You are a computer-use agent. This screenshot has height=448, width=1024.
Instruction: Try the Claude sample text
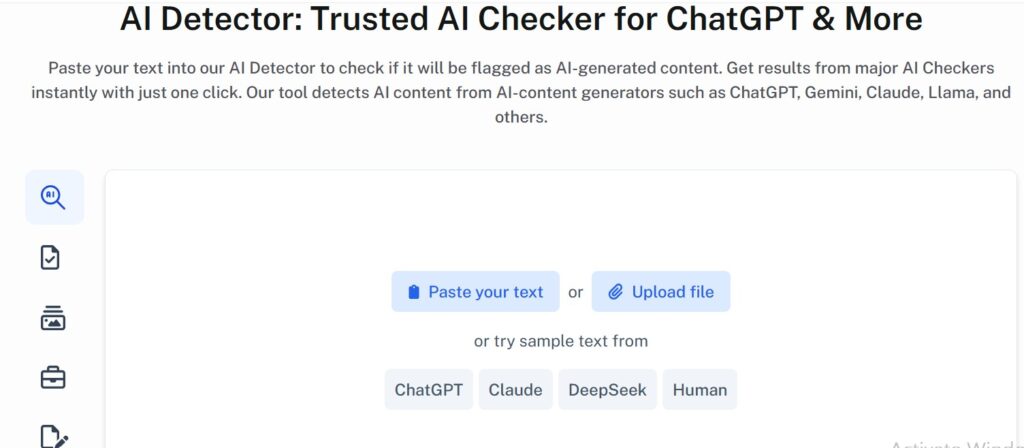[x=515, y=390]
